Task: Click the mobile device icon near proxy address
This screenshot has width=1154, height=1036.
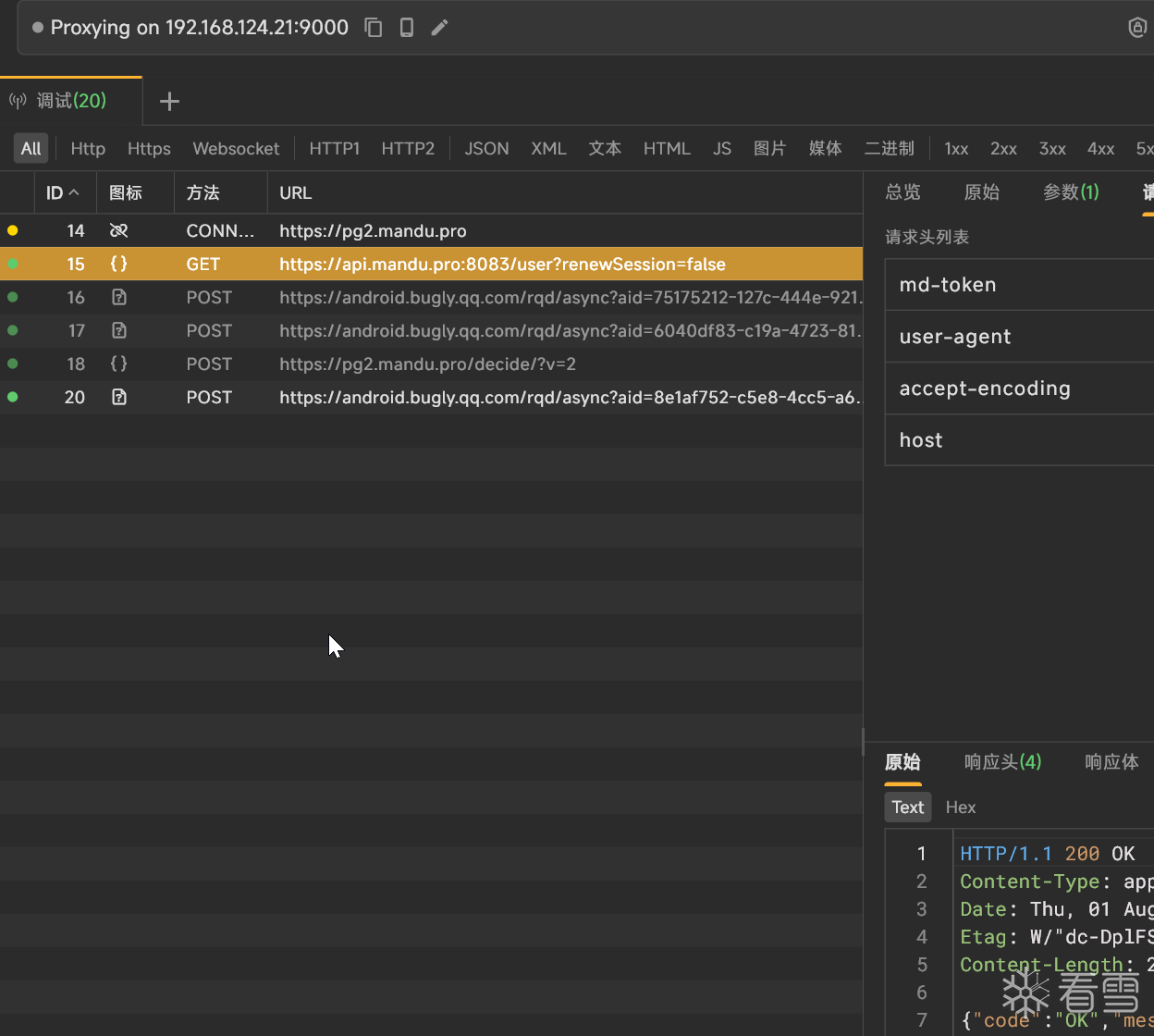Action: 407,28
